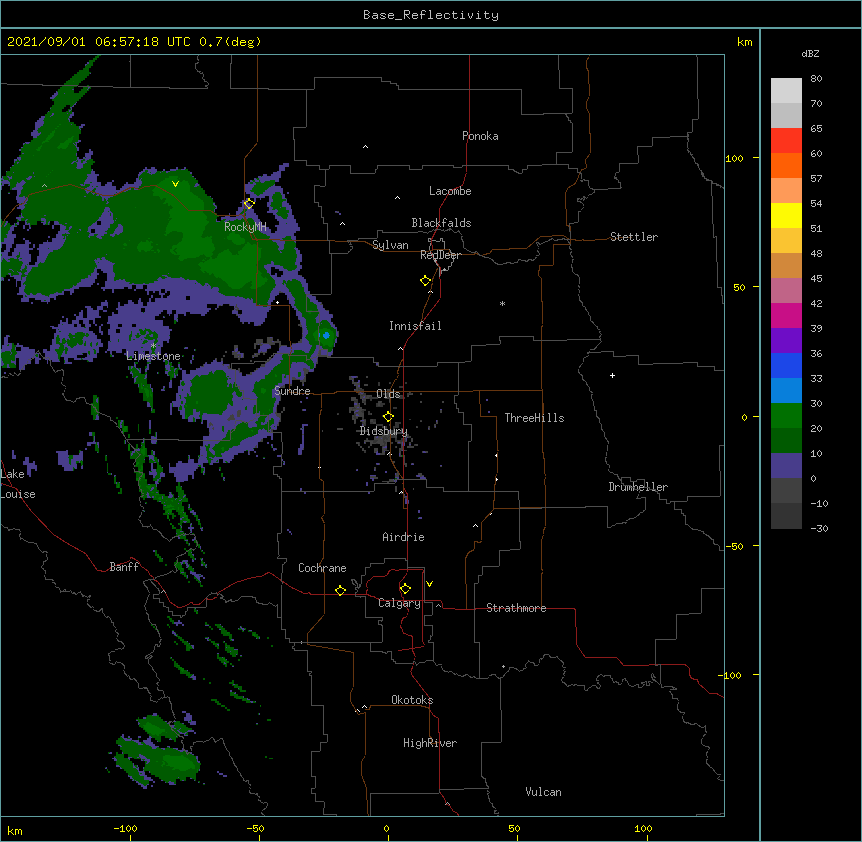Select the red 65 dBZ color swatch
862x842 pixels.
click(x=786, y=141)
